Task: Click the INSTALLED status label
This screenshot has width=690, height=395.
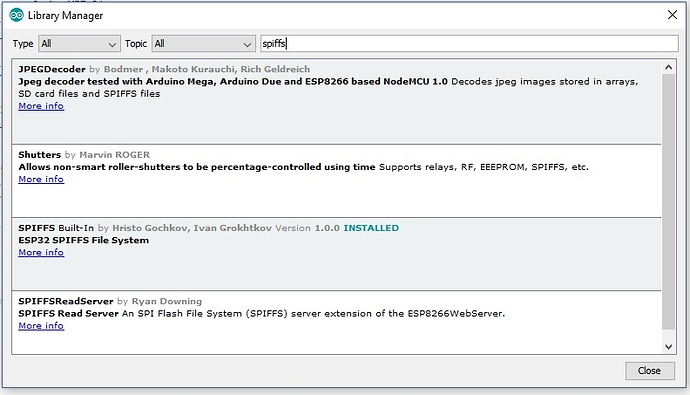Action: [371, 228]
